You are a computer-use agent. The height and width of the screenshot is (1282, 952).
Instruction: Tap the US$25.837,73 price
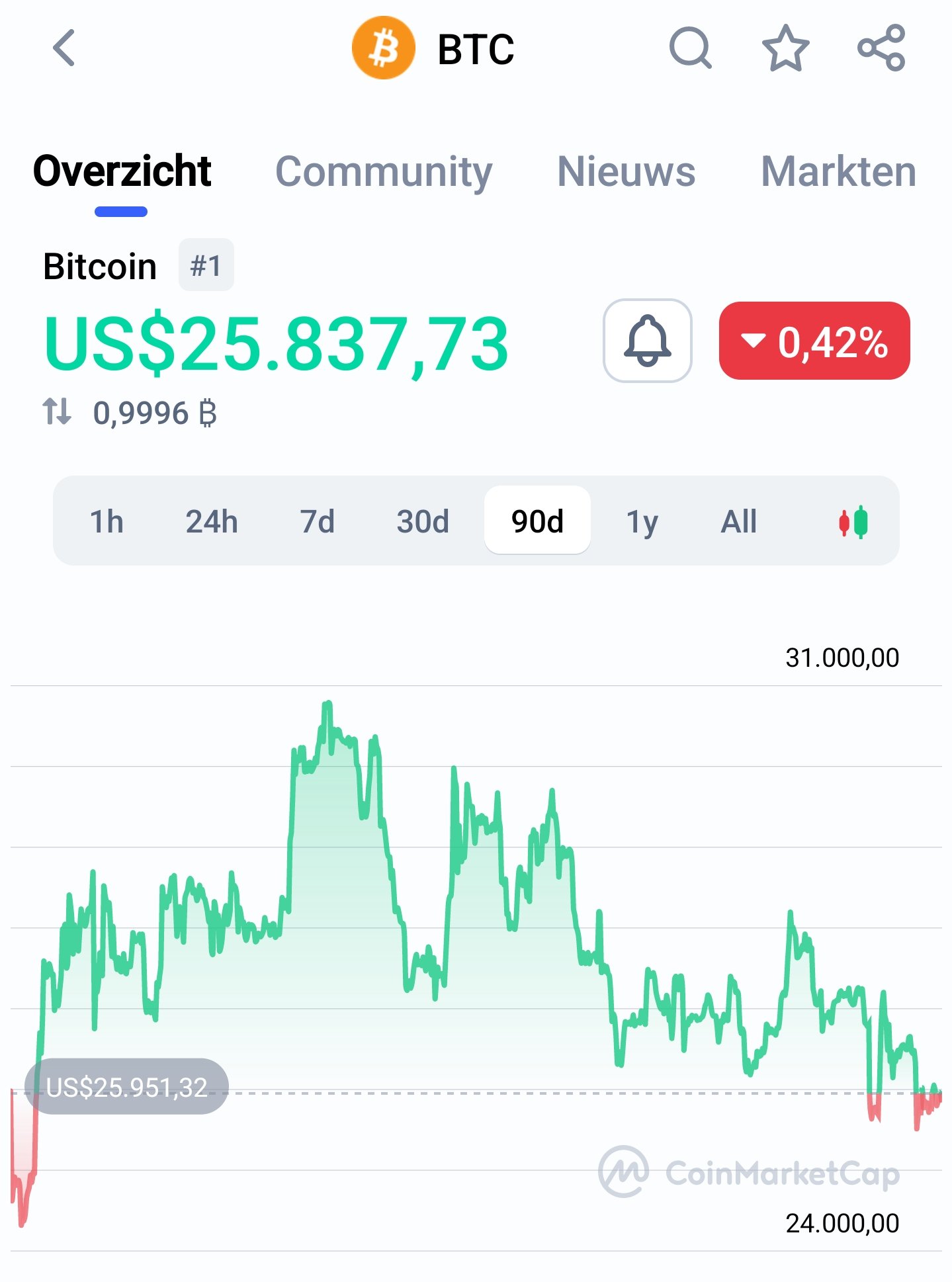pyautogui.click(x=277, y=343)
